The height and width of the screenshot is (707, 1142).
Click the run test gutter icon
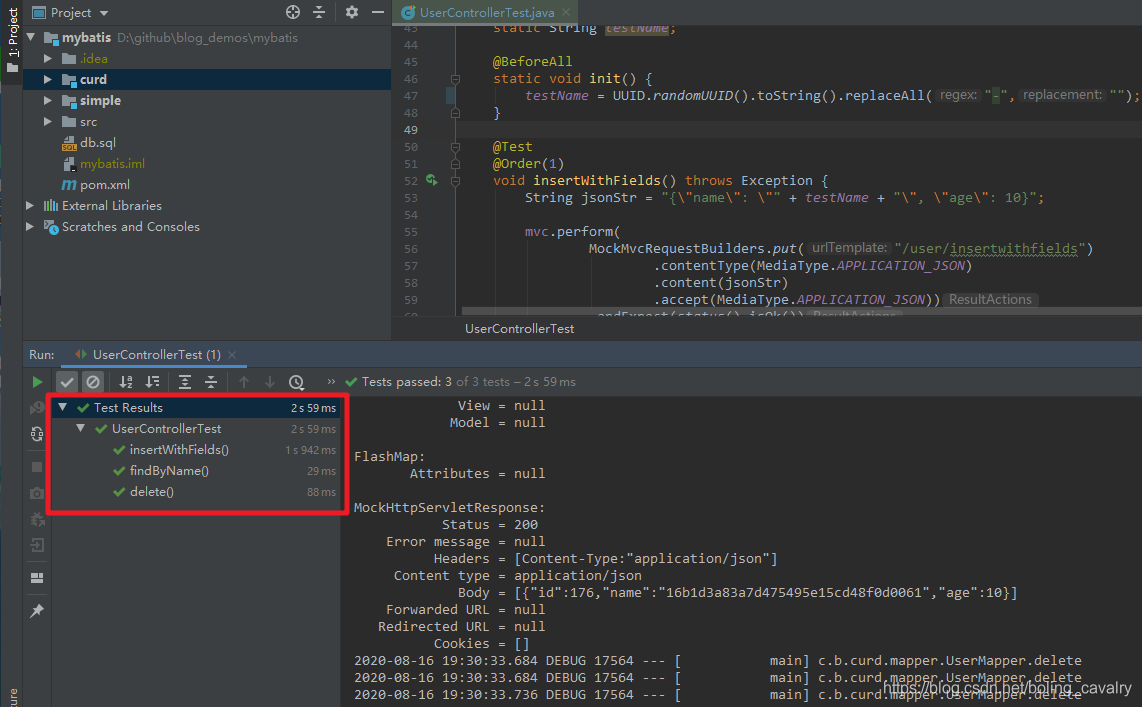pyautogui.click(x=432, y=180)
